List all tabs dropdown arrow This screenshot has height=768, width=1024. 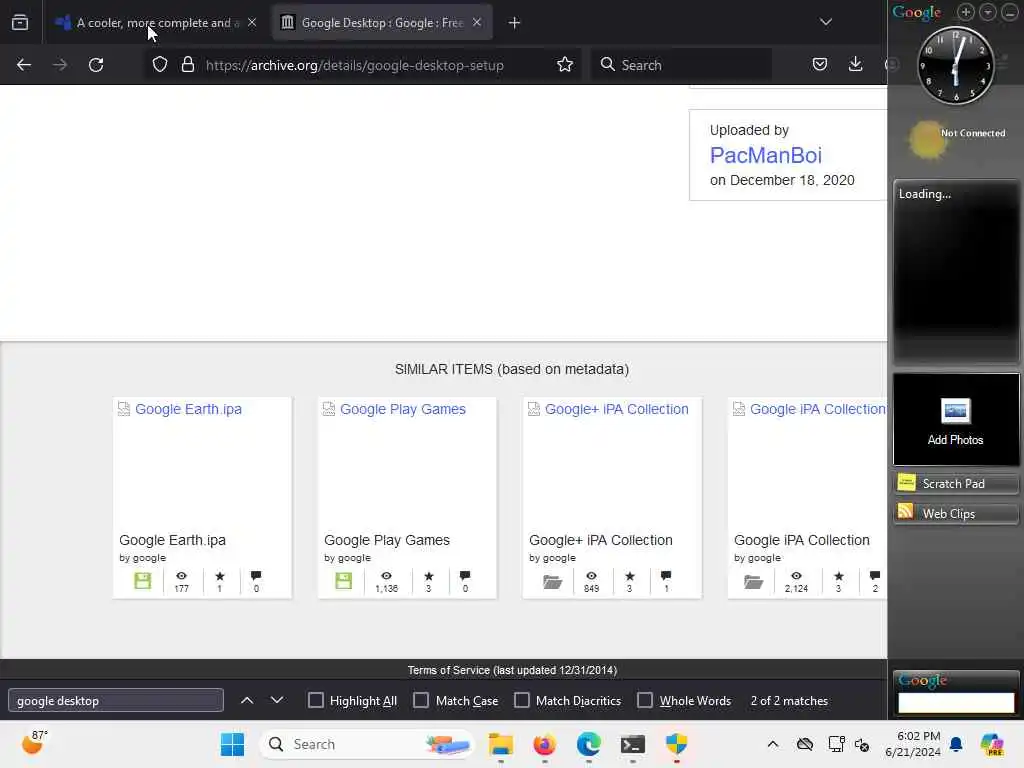[x=826, y=22]
